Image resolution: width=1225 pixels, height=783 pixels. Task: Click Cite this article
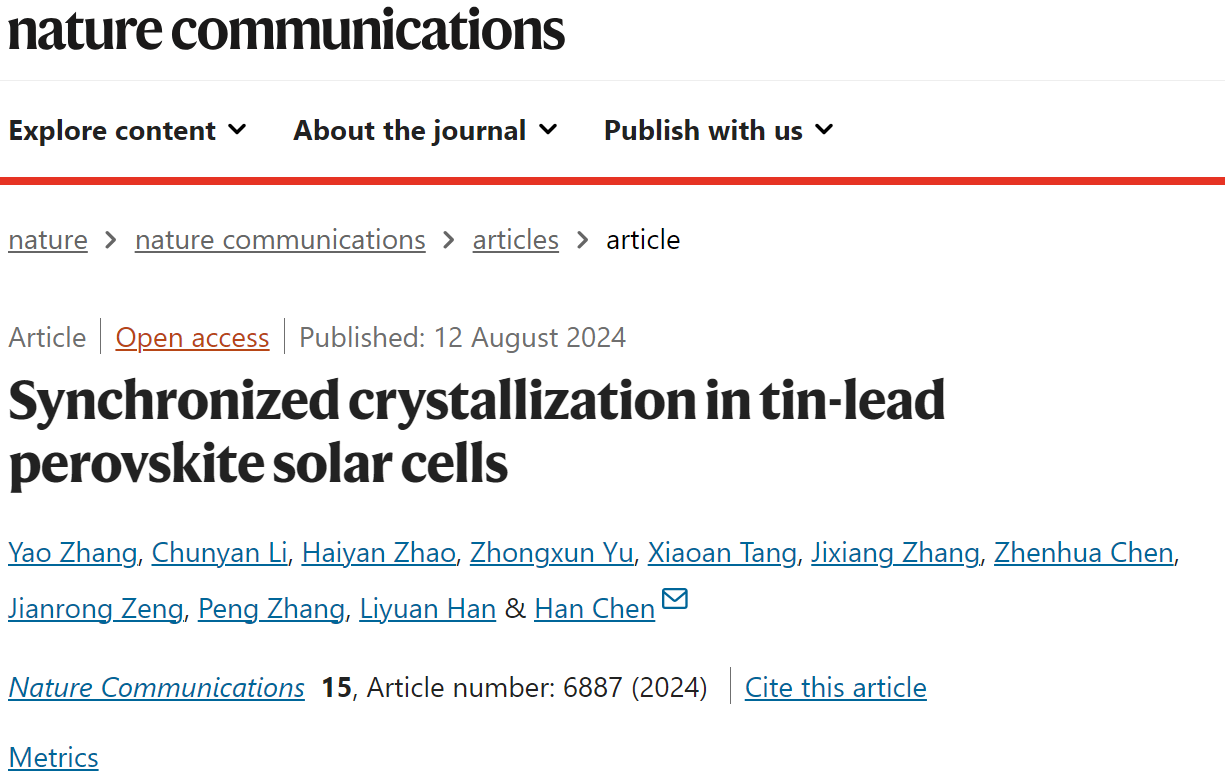click(x=836, y=688)
